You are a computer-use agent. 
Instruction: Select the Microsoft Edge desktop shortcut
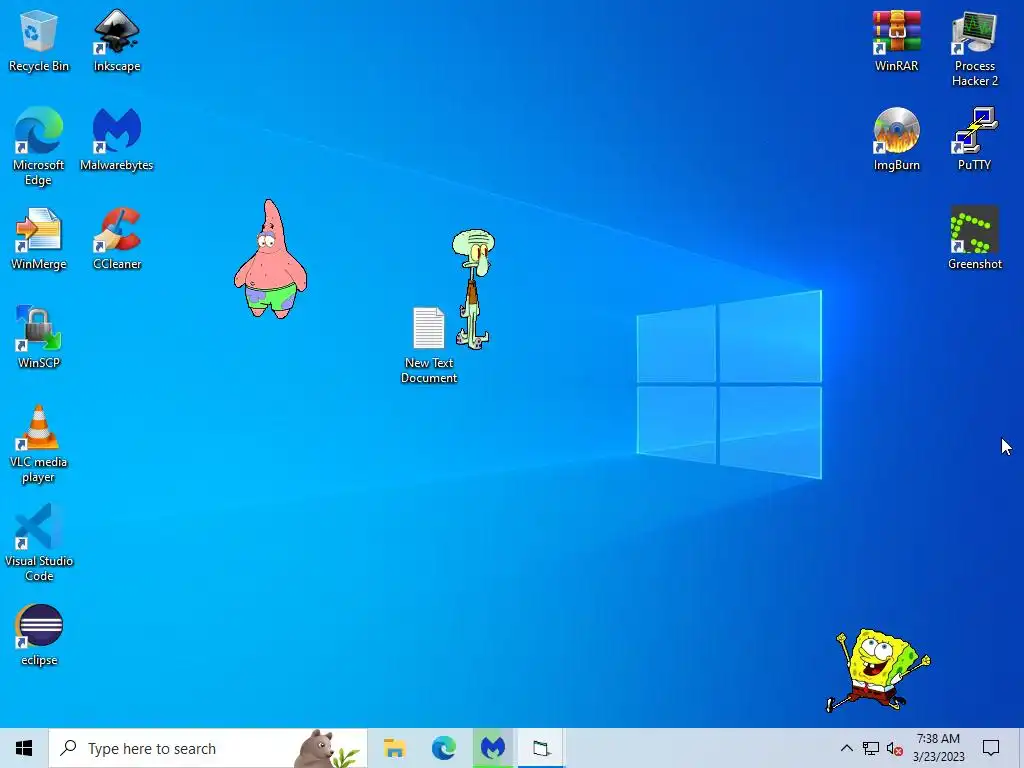(39, 146)
